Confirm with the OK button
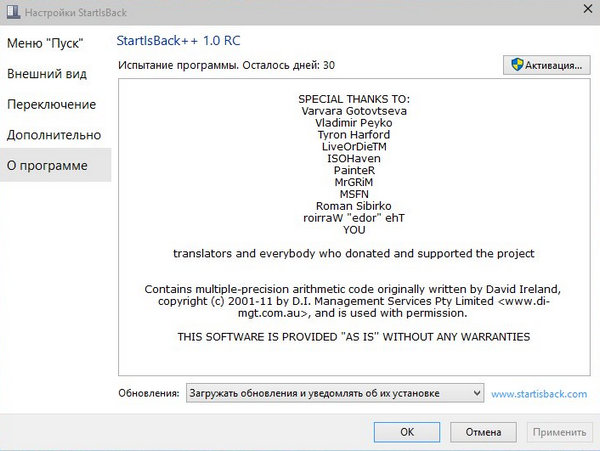Screen dimensions: 600x451 click(406, 432)
